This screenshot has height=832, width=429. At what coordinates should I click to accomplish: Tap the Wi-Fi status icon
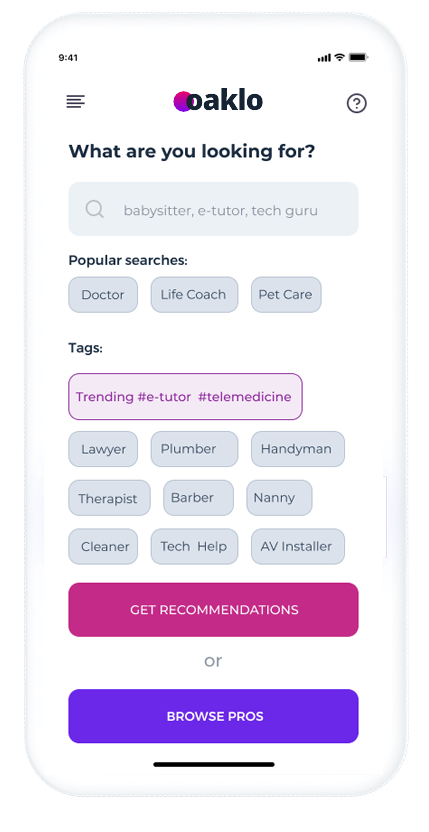click(339, 57)
